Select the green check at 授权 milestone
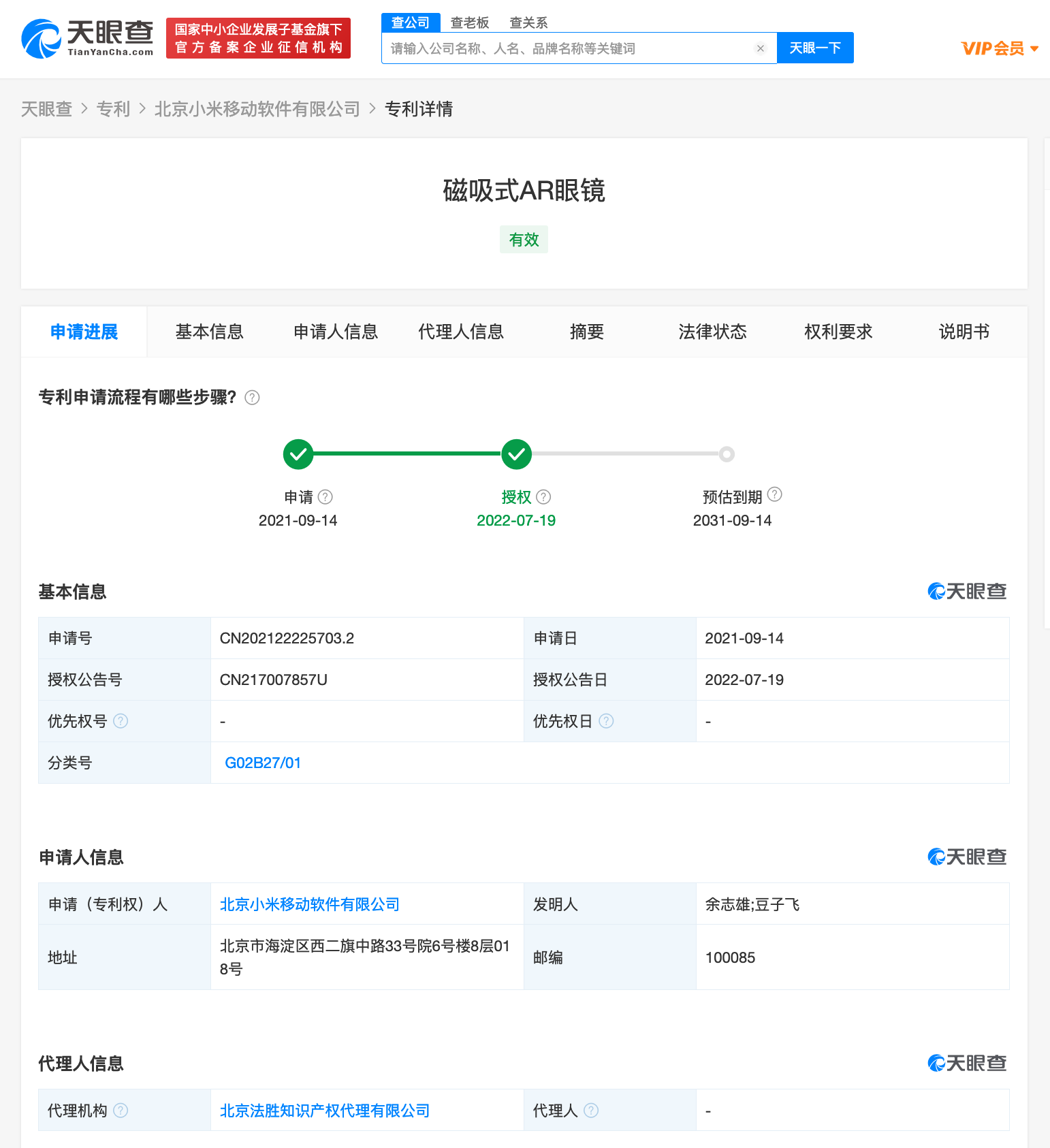The width and height of the screenshot is (1050, 1148). click(x=517, y=454)
